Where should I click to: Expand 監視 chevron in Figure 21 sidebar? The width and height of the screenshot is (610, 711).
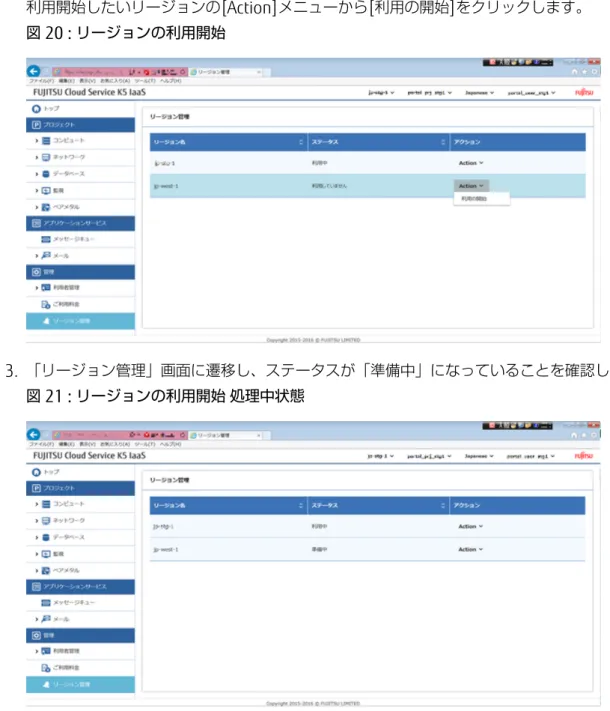point(37,554)
